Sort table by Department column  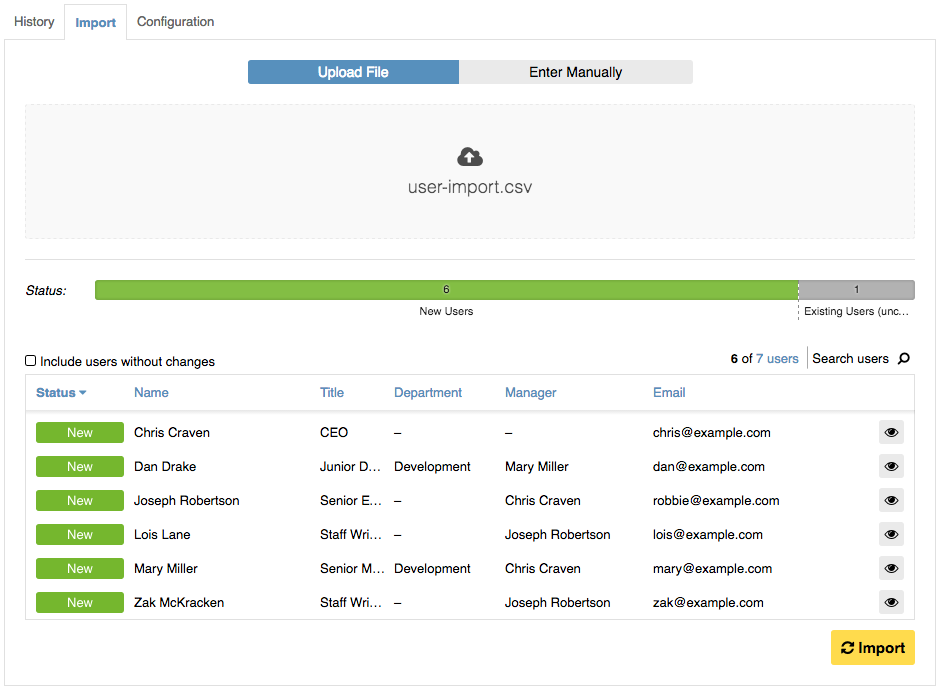pos(428,393)
